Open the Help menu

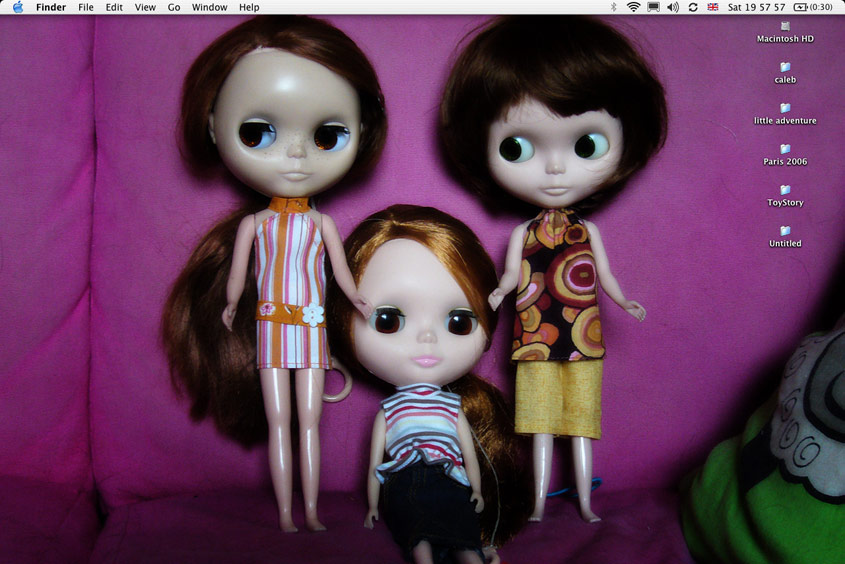pyautogui.click(x=249, y=7)
